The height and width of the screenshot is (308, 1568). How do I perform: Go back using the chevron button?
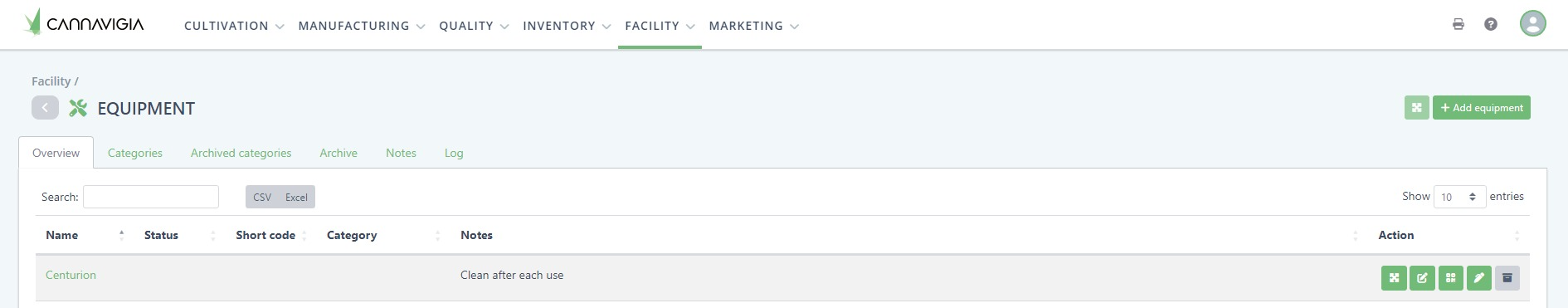[45, 108]
